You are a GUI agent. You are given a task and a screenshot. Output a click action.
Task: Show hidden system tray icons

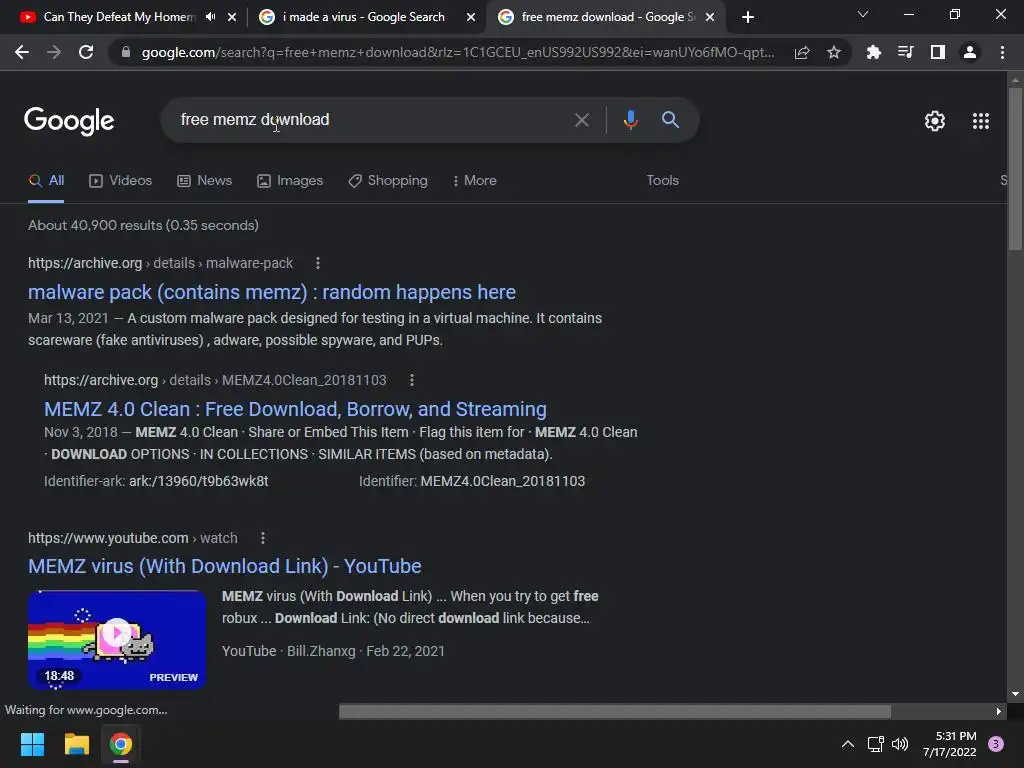click(x=848, y=744)
